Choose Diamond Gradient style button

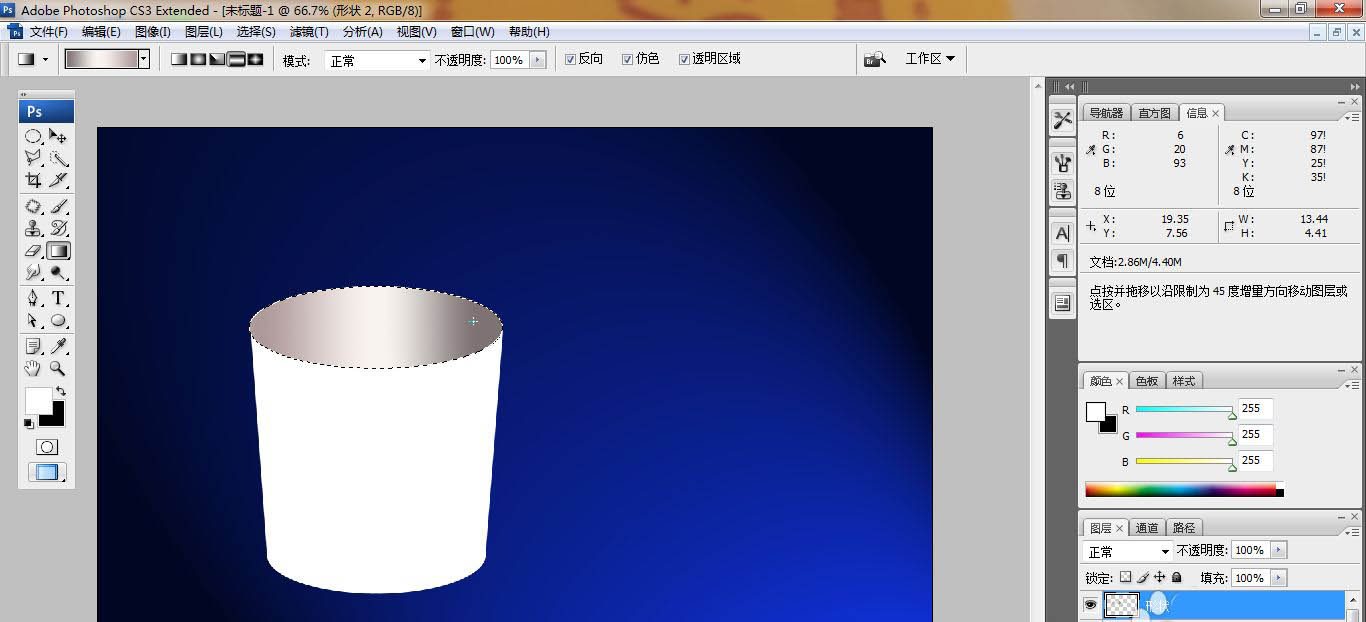coord(255,59)
